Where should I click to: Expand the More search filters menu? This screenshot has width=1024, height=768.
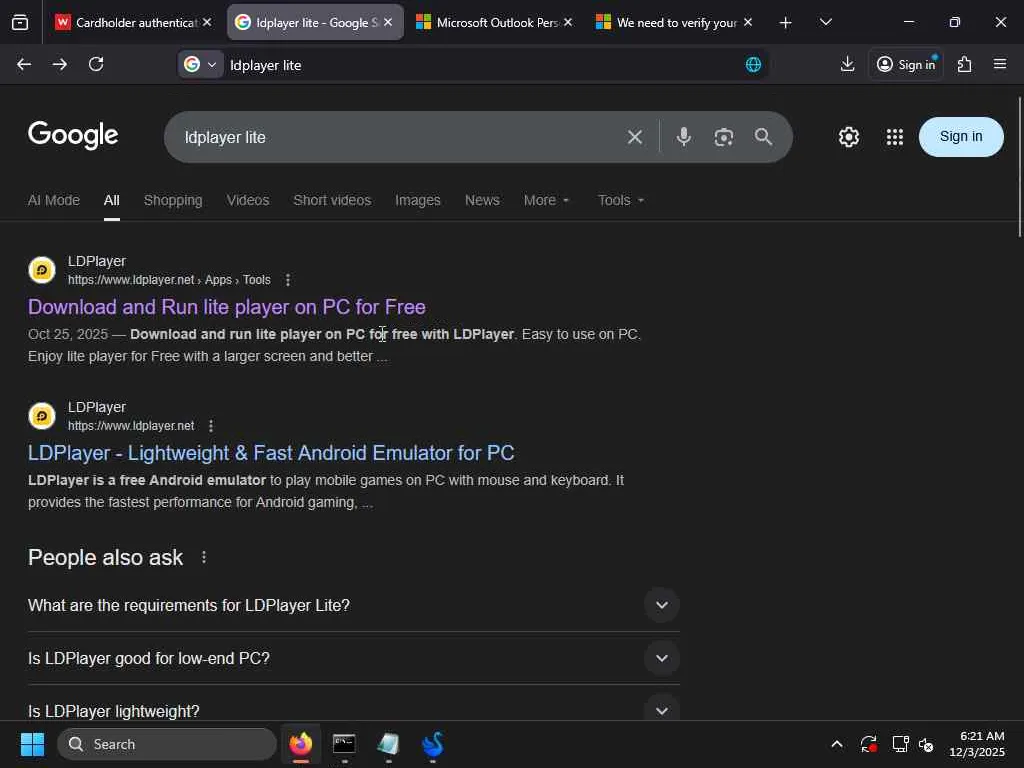click(547, 200)
